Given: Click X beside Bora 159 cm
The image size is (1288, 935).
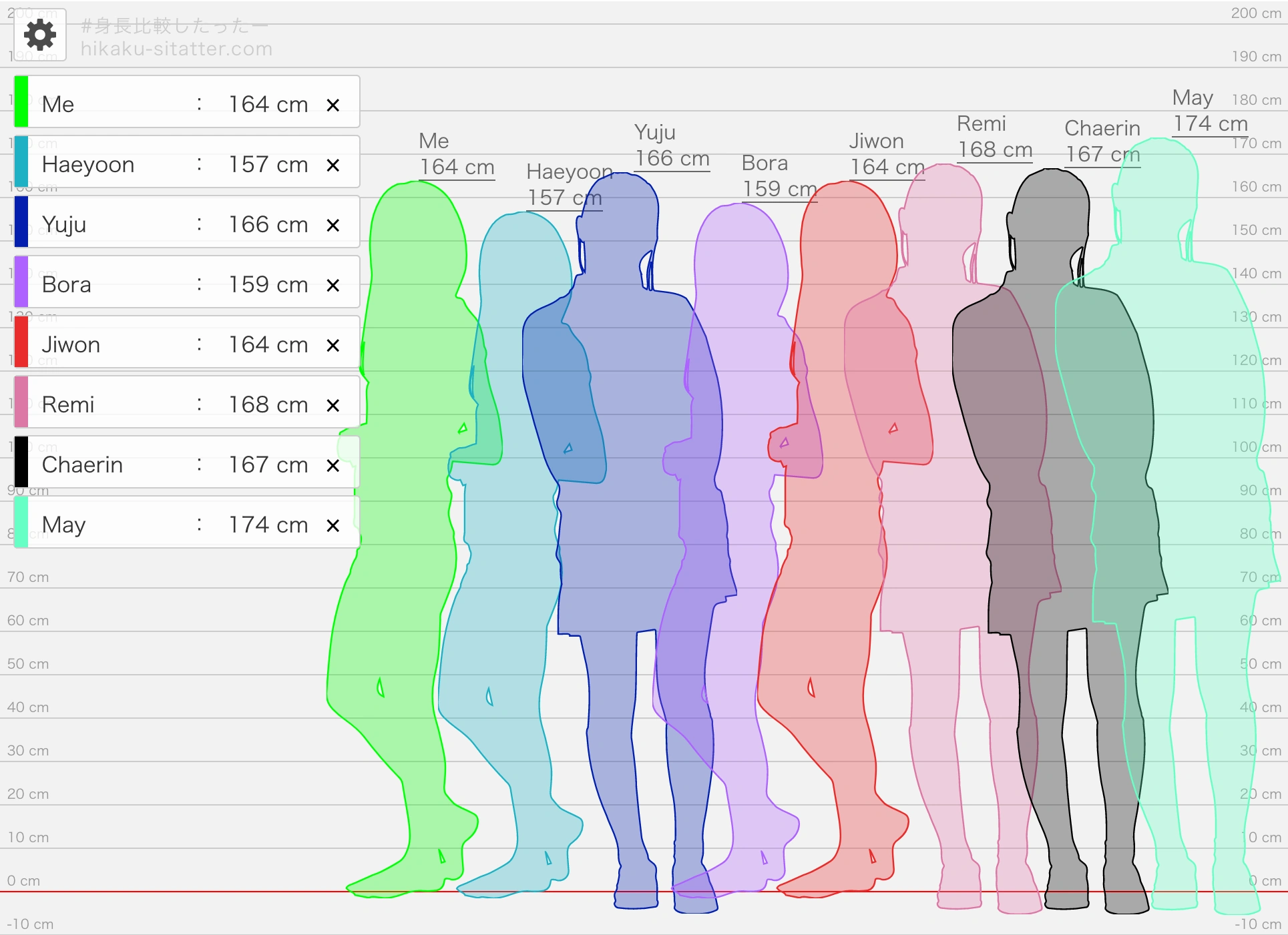Looking at the screenshot, I should [x=333, y=285].
